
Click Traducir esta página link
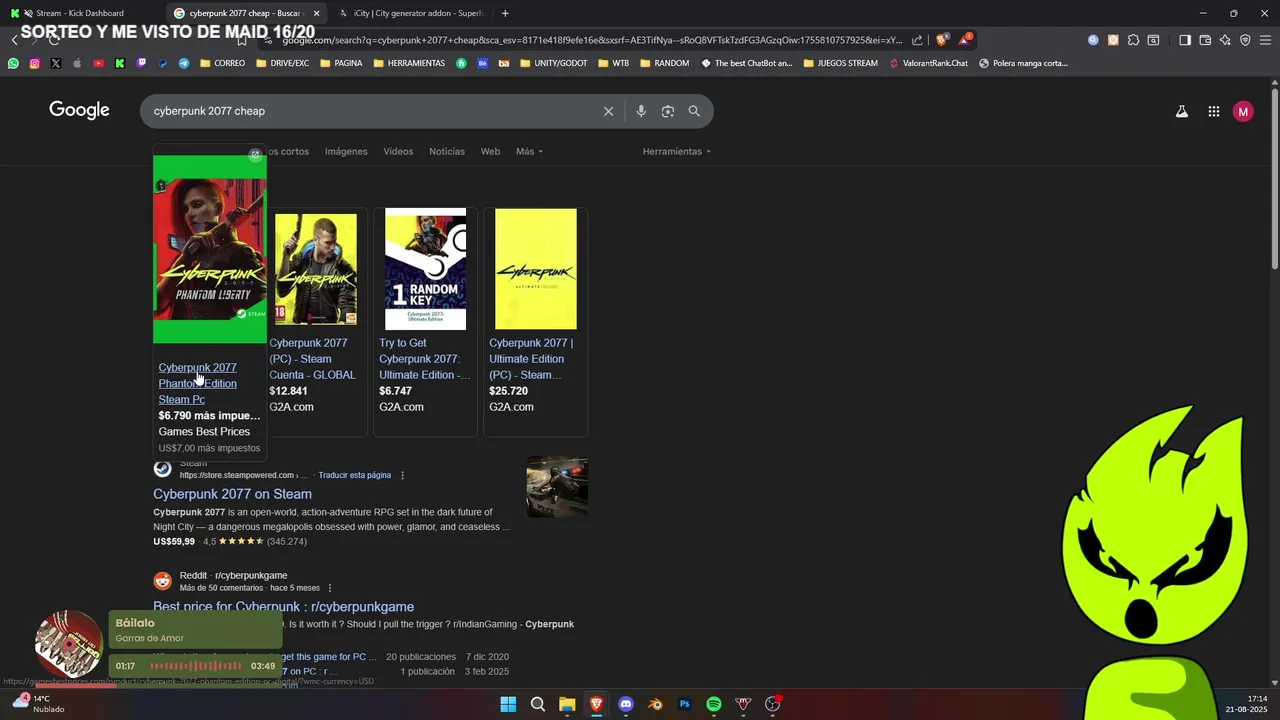point(354,475)
